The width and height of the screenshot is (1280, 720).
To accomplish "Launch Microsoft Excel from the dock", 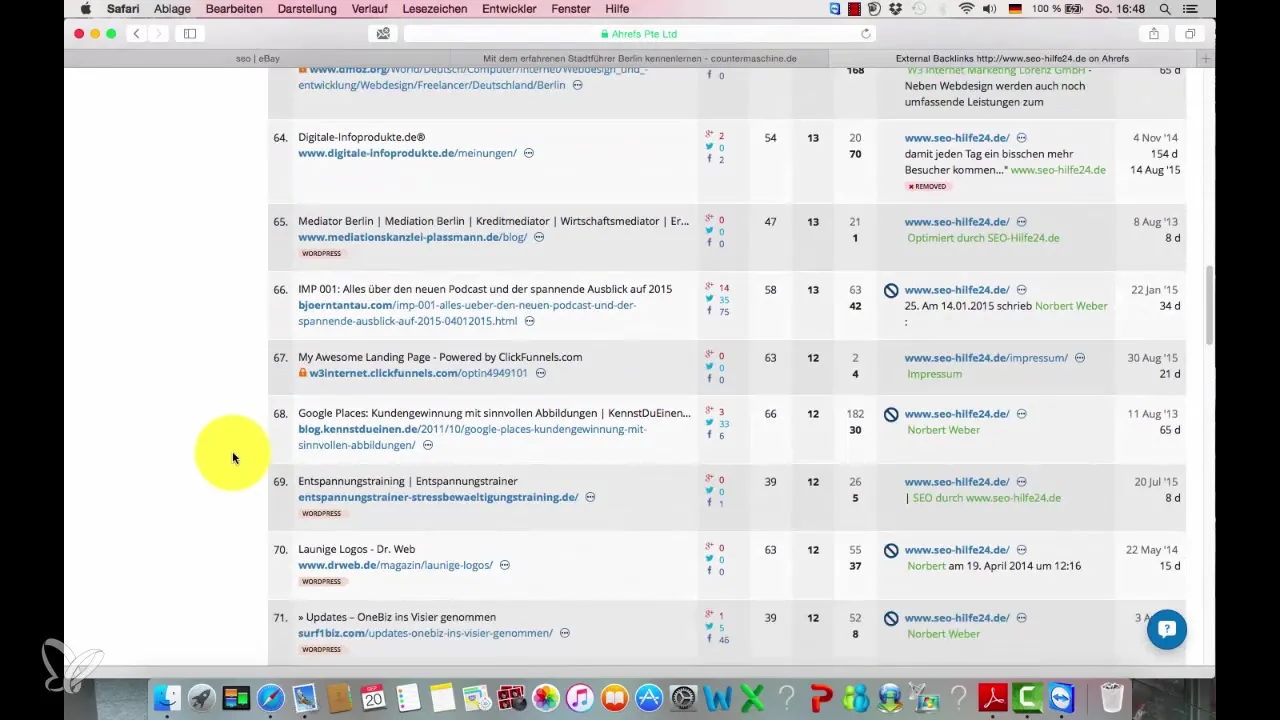I will coord(752,696).
